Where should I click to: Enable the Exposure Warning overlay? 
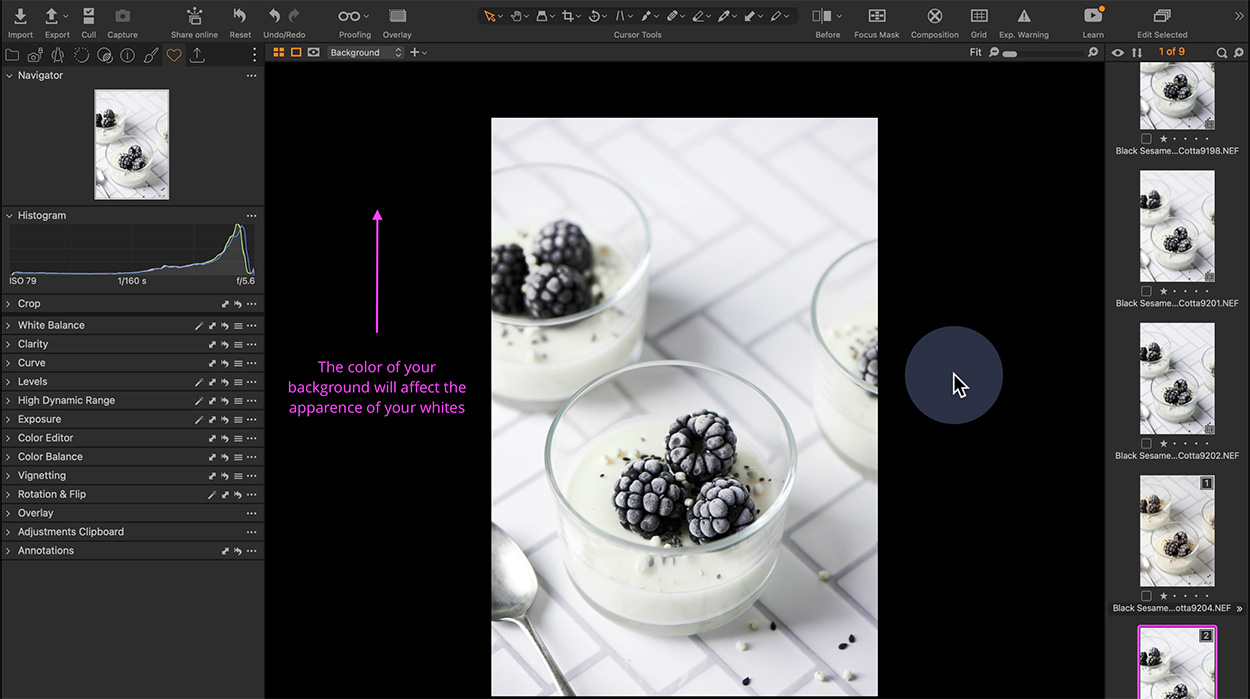click(x=1023, y=16)
